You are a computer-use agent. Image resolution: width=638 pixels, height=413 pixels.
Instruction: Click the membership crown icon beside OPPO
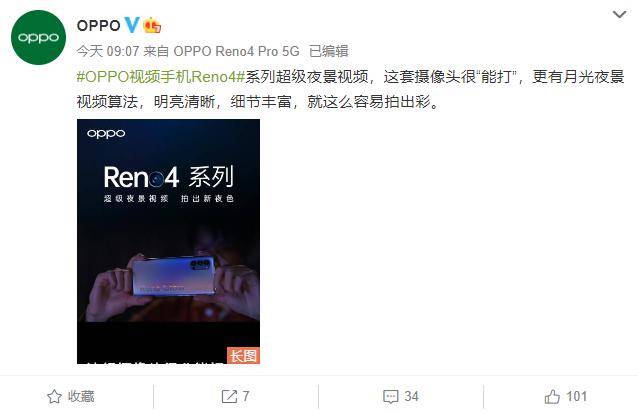pyautogui.click(x=152, y=25)
